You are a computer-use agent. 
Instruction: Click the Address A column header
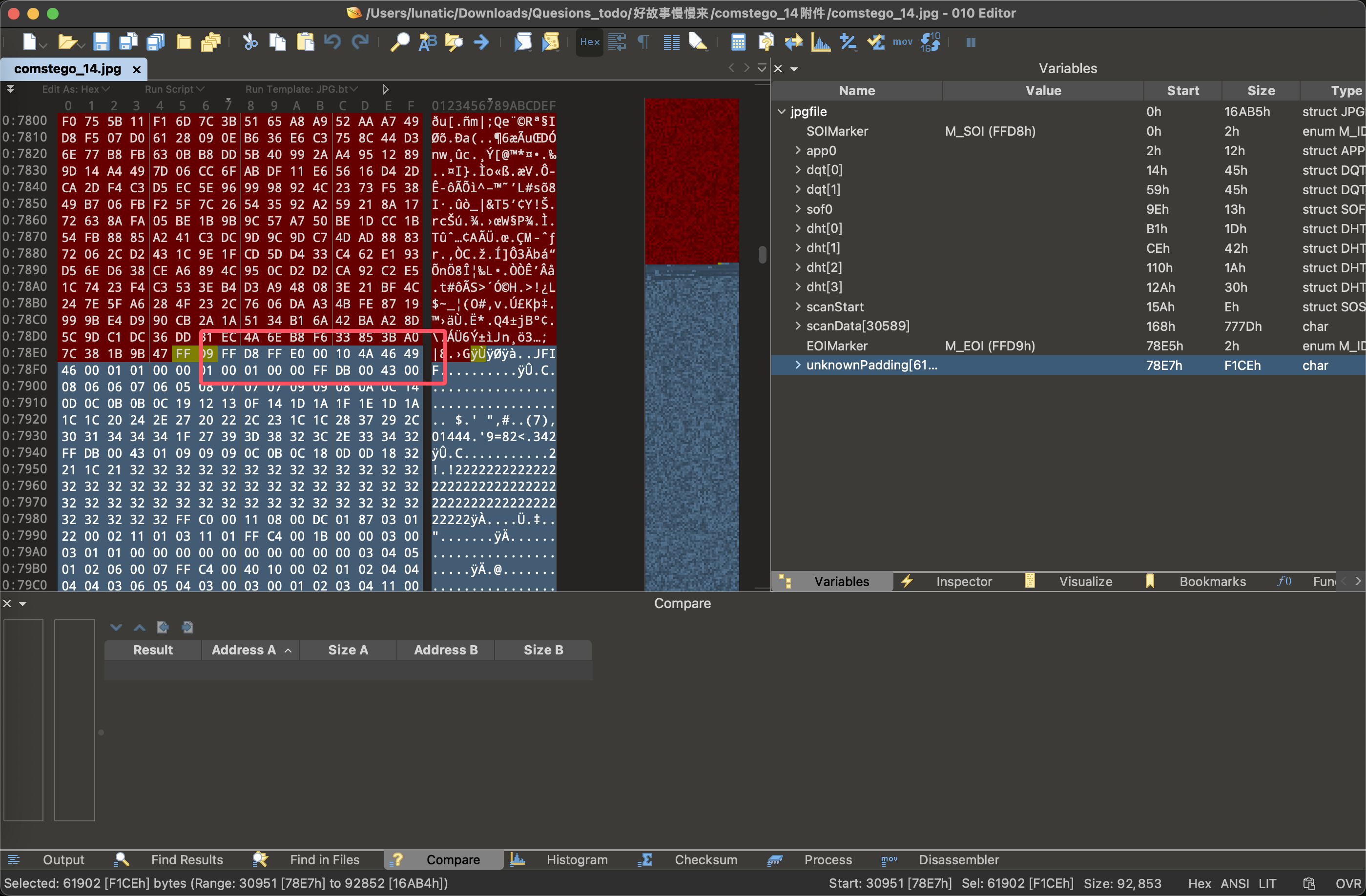pyautogui.click(x=244, y=650)
